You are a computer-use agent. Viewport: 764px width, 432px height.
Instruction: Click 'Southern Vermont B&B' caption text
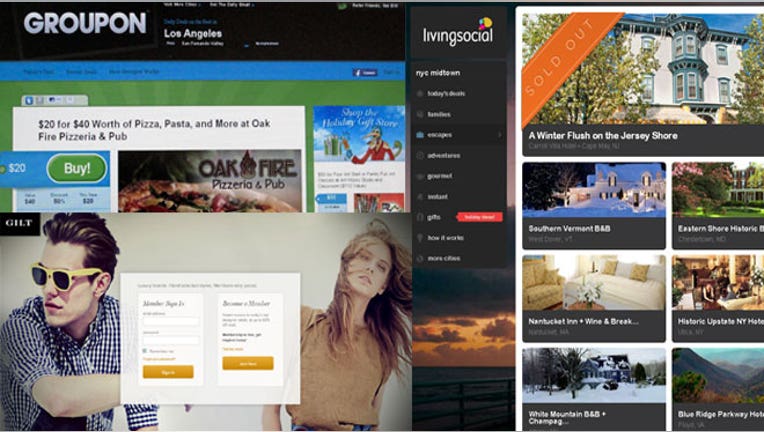click(569, 228)
